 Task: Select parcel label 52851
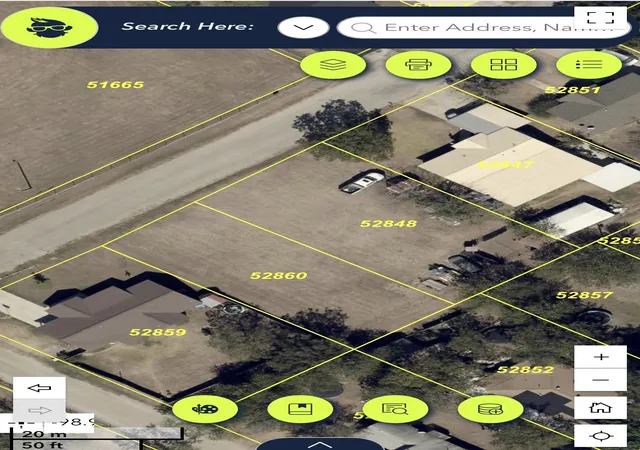tap(572, 90)
